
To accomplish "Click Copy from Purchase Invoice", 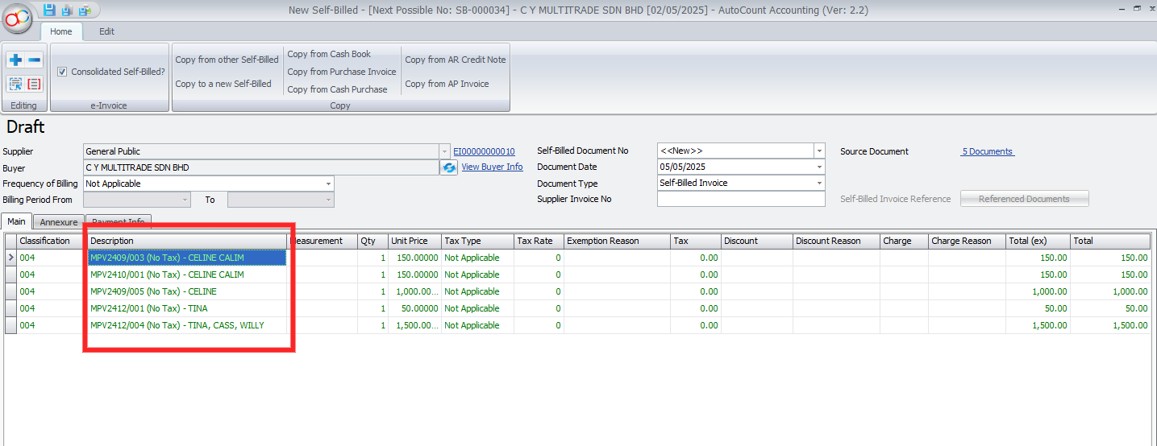I will [342, 72].
